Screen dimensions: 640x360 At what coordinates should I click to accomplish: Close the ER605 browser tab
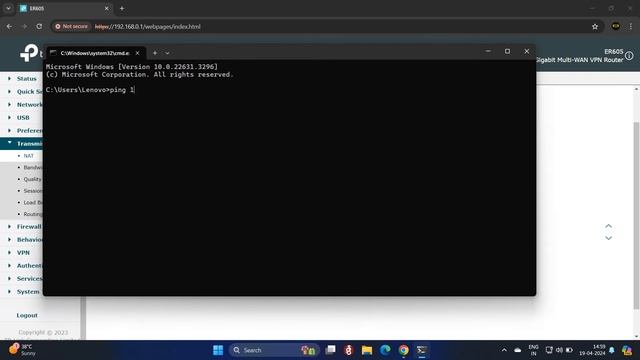coord(107,8)
